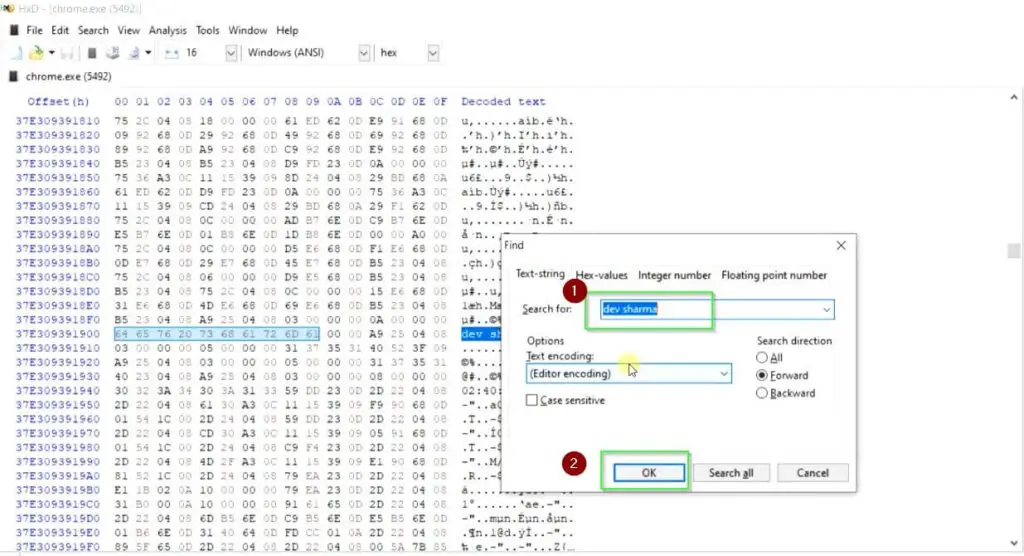Click Cancel in the Find dialog
Screen dimensions: 1024x556
(812, 472)
